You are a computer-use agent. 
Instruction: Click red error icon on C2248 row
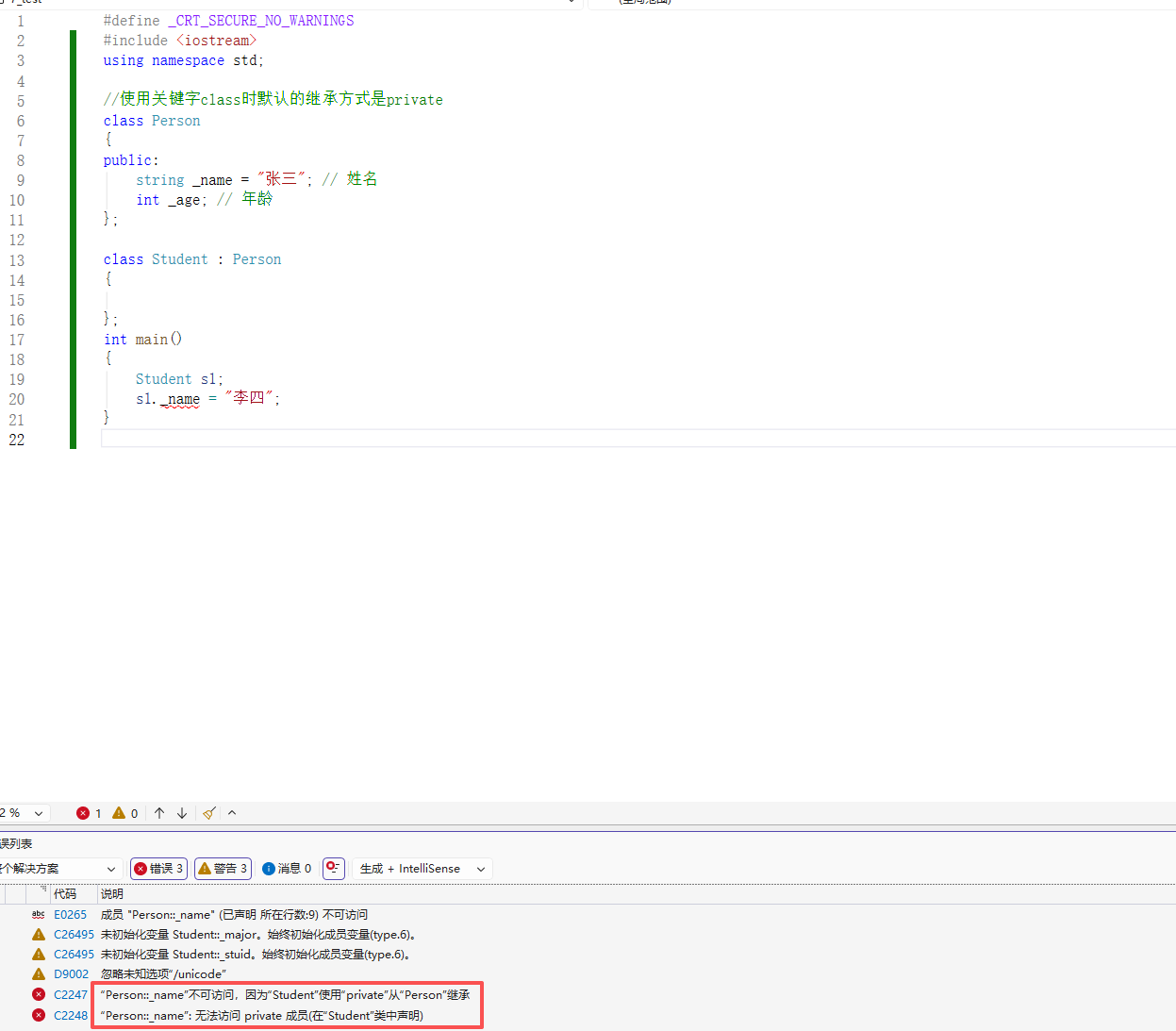coord(39,1016)
